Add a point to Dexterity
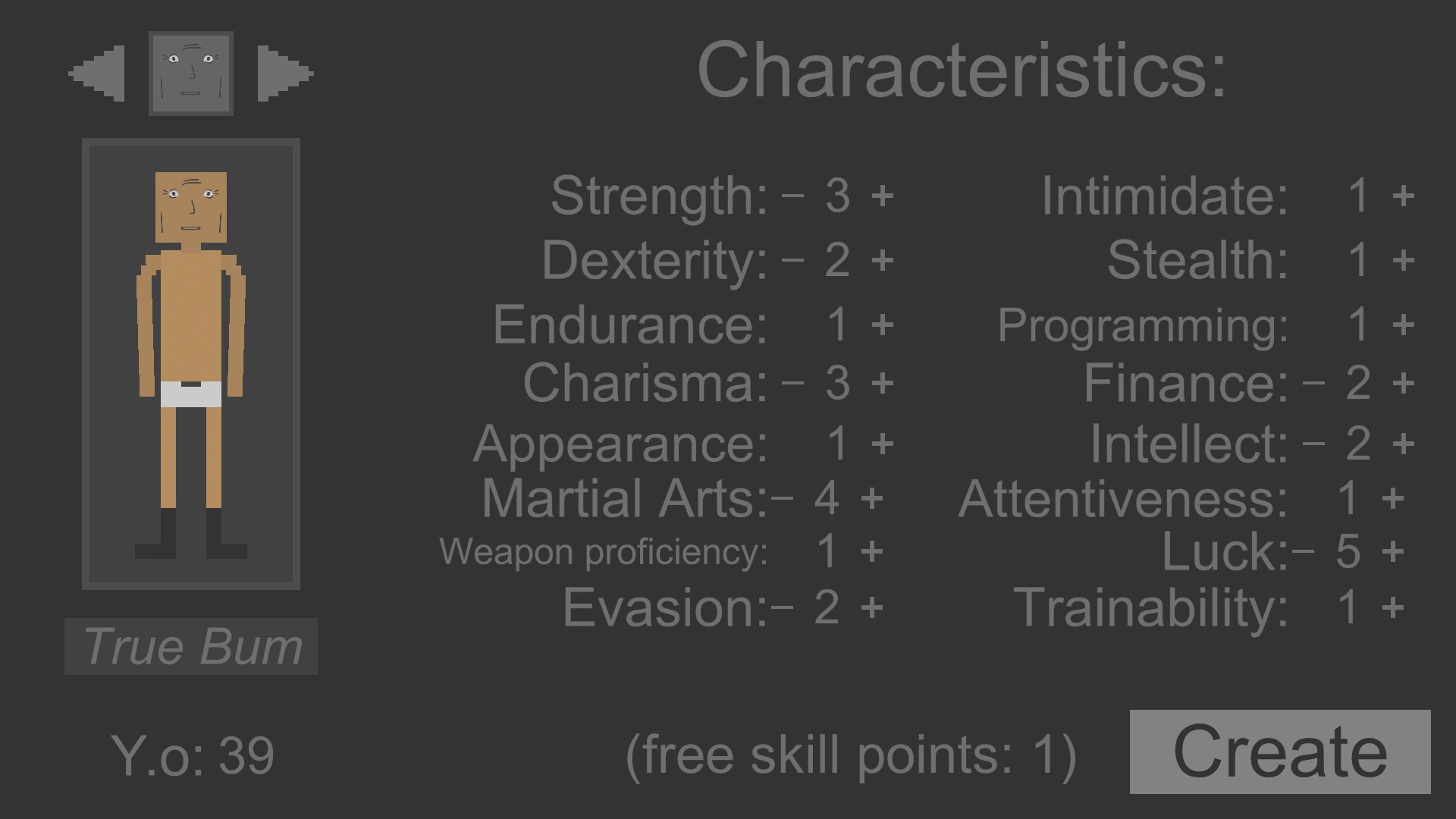Screen dimensions: 1456x819 882,260
